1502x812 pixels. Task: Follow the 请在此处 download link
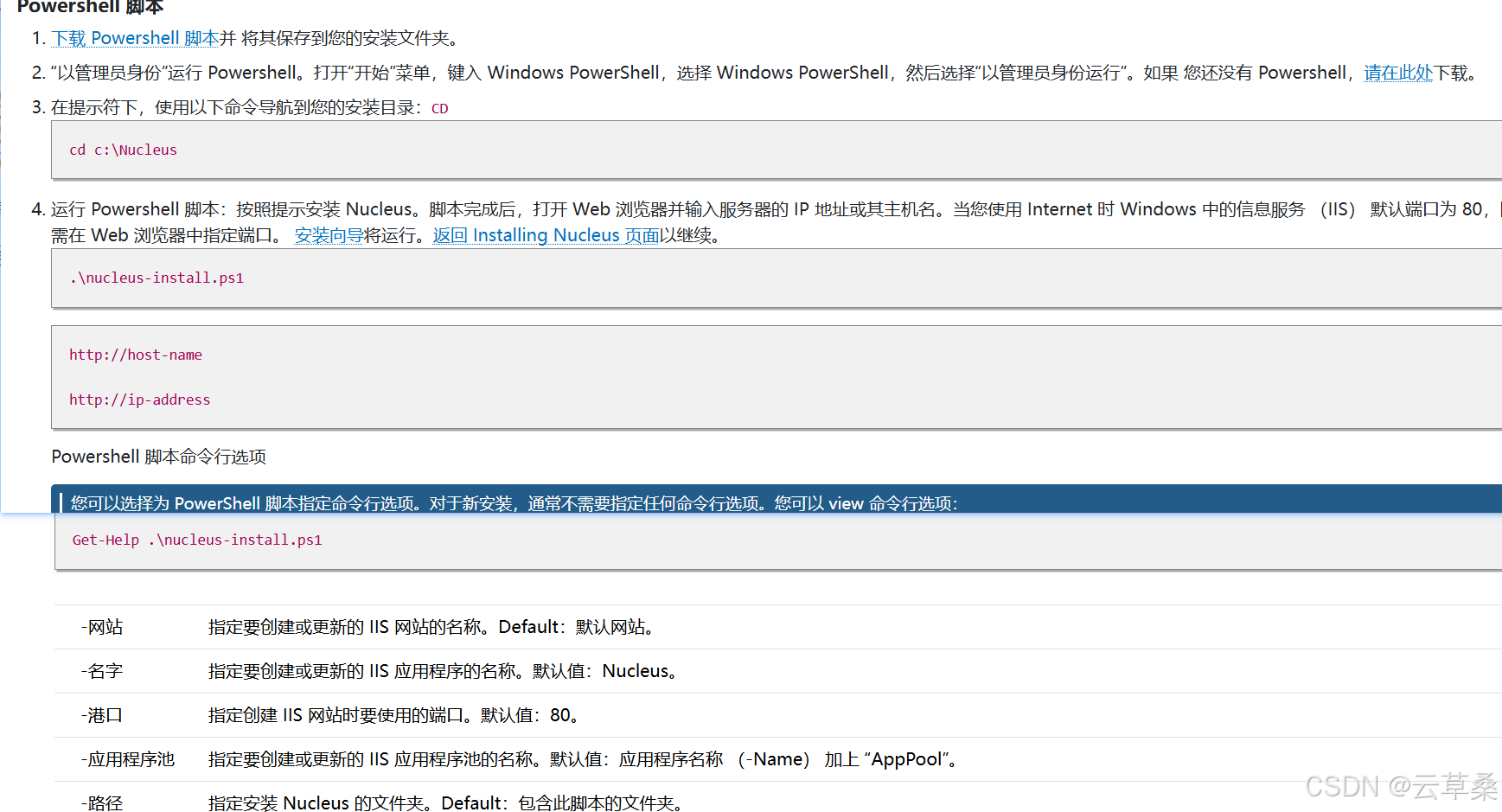click(1398, 73)
